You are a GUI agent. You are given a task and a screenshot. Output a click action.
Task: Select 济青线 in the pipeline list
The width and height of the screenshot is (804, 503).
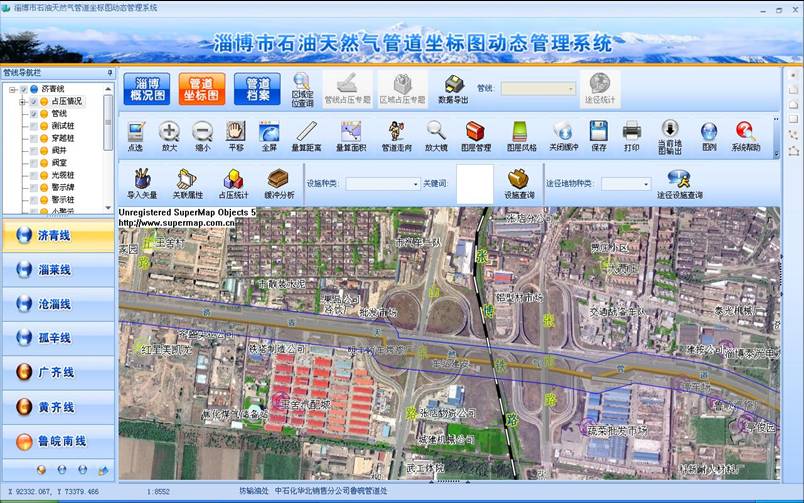pyautogui.click(x=58, y=235)
